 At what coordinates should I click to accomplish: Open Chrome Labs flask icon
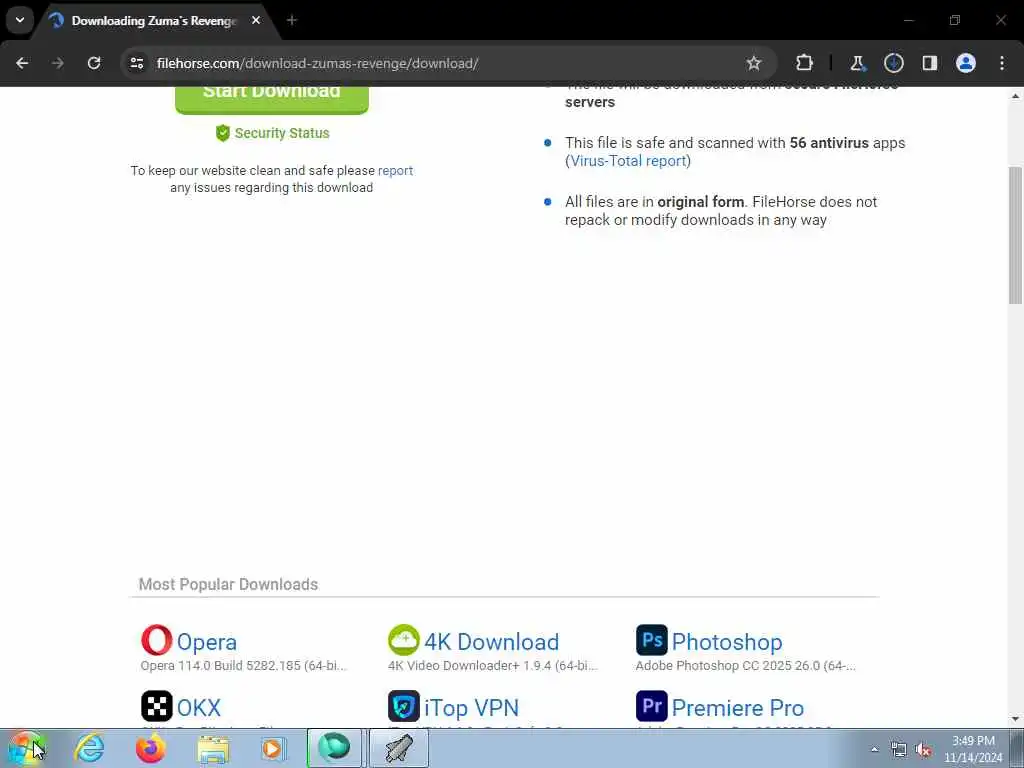click(x=857, y=63)
